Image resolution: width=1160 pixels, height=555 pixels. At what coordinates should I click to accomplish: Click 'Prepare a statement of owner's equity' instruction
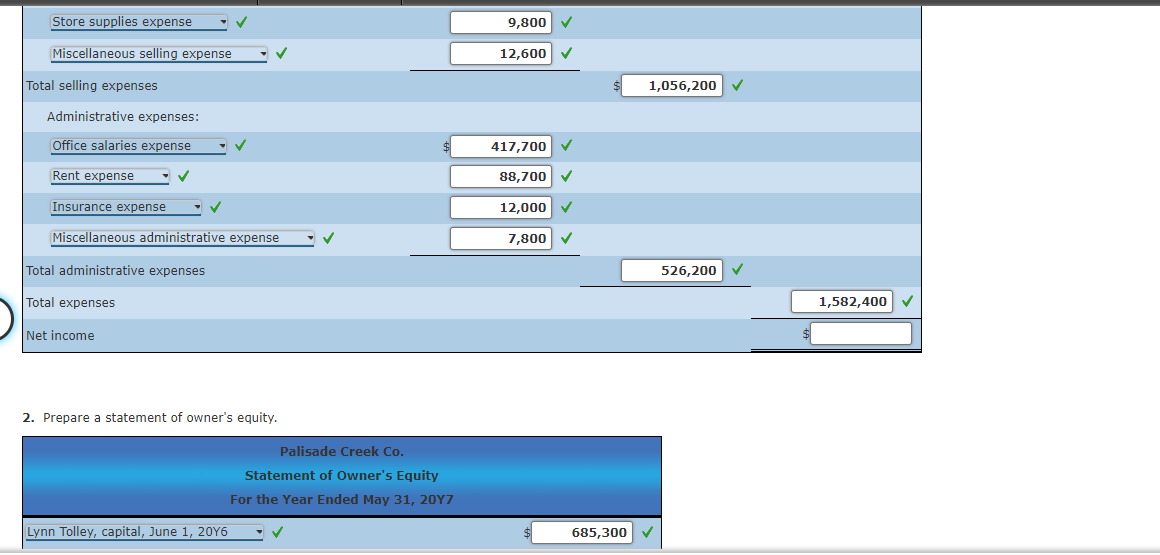160,418
